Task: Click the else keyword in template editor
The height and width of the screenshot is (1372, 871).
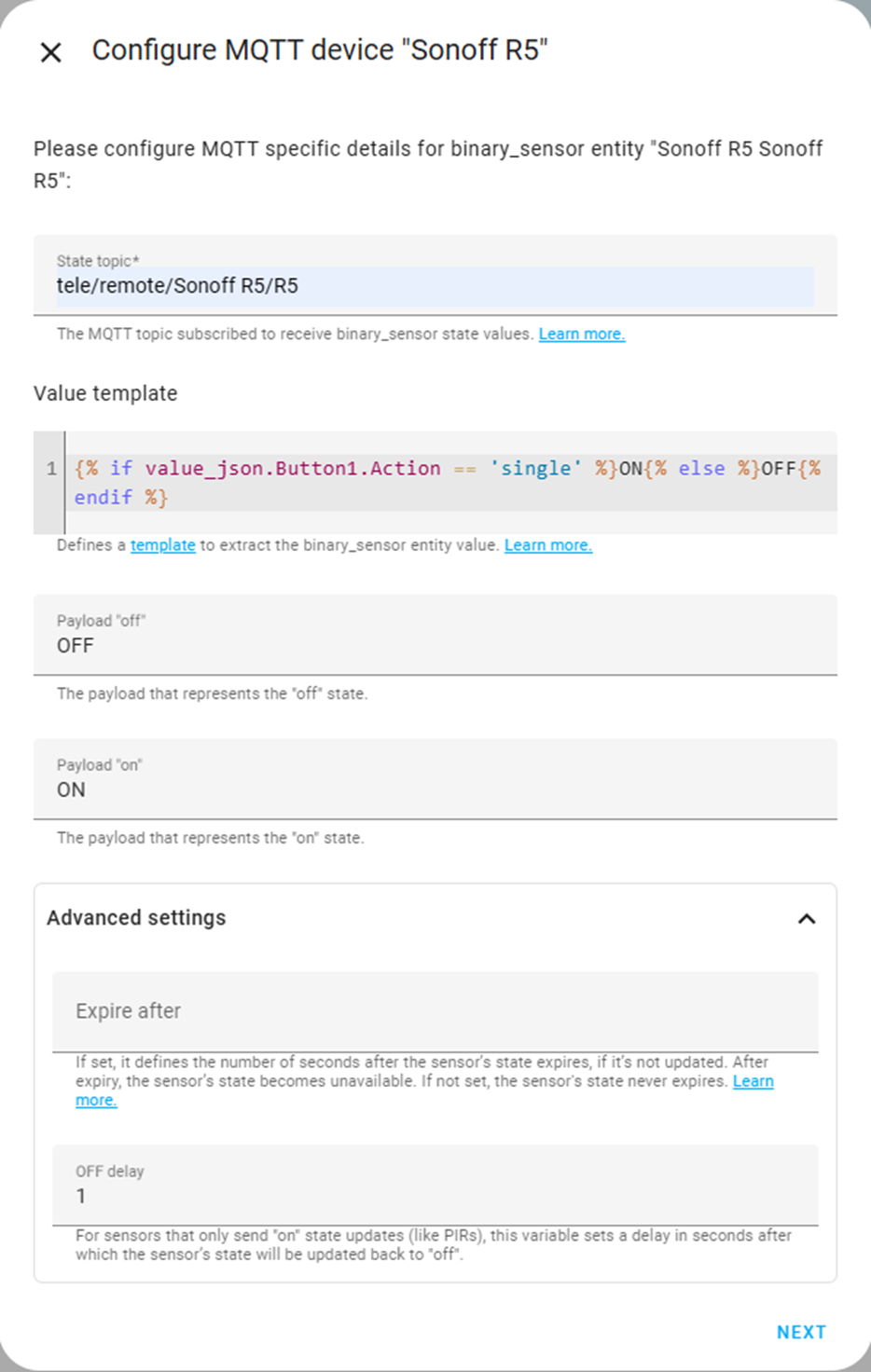Action: [701, 469]
